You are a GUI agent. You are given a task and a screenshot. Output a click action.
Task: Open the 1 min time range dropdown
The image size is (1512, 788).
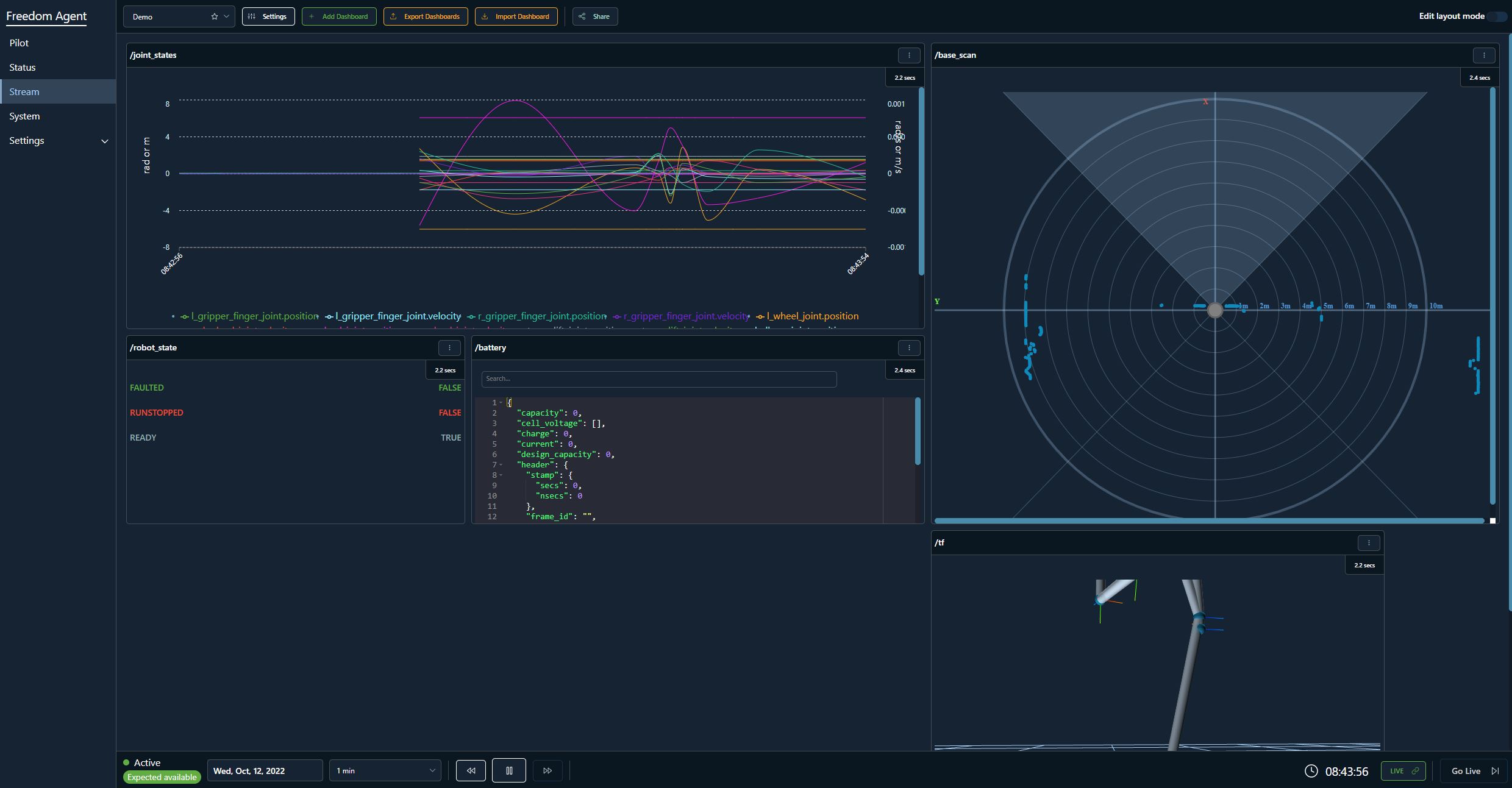(x=385, y=770)
